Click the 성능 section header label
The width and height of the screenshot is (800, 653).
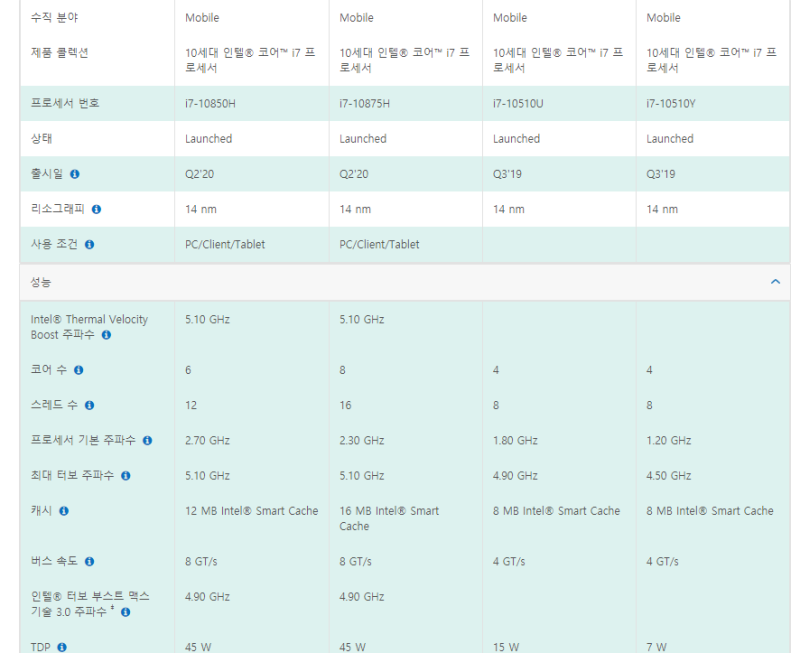tap(41, 282)
